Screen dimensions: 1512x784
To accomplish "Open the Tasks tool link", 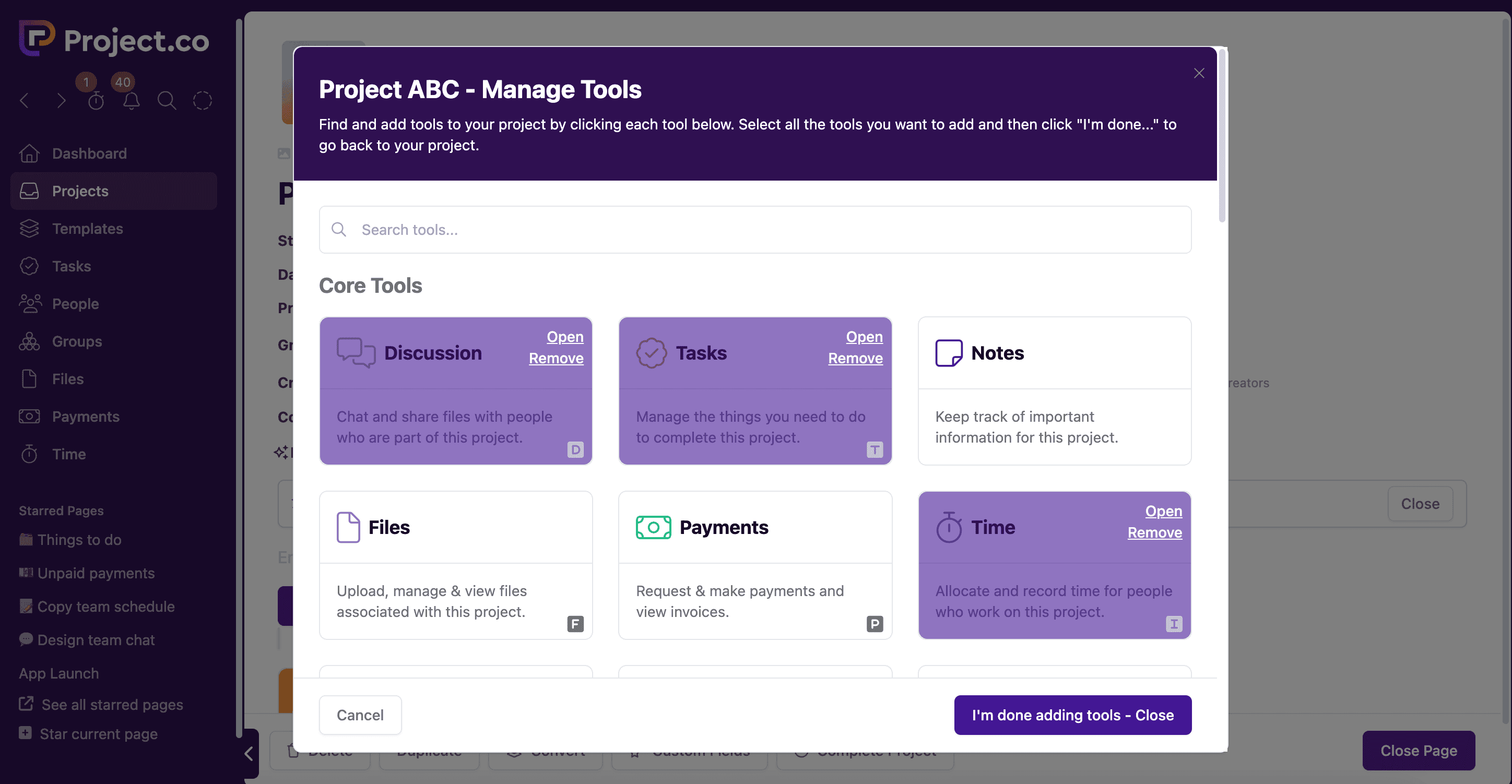I will (864, 337).
